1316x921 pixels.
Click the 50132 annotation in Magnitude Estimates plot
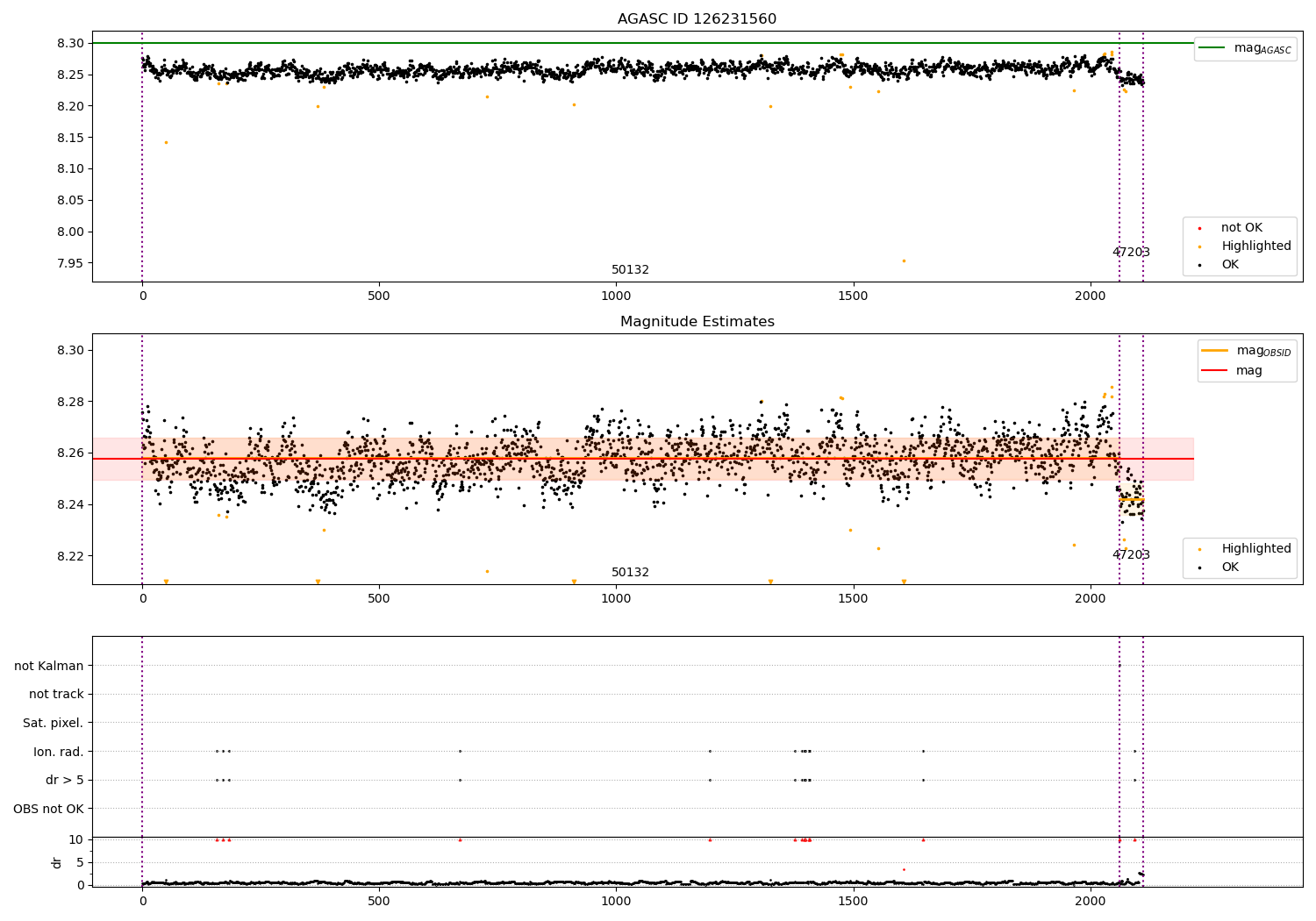pos(630,573)
